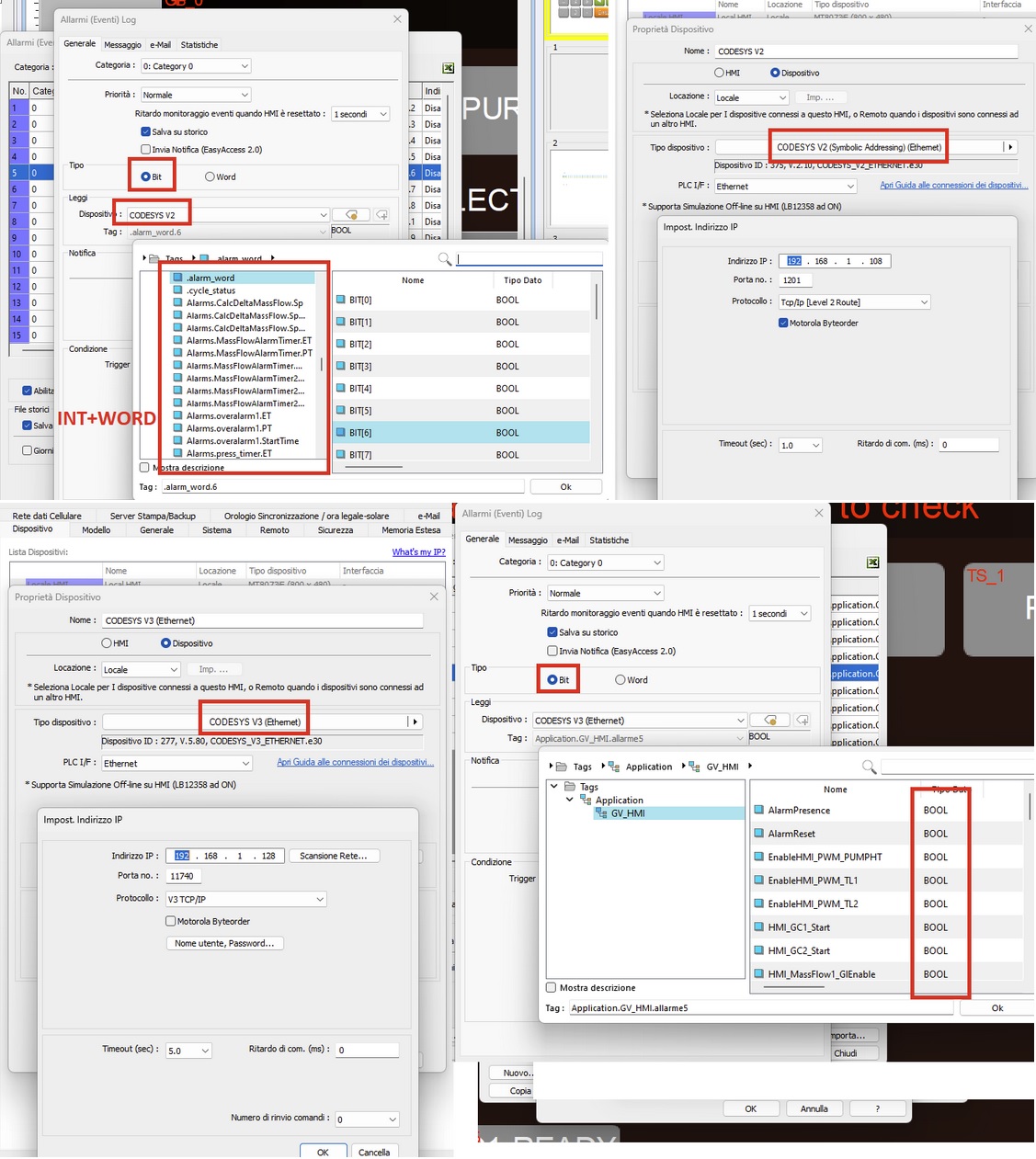The height and width of the screenshot is (1159, 1036).
Task: Toggle Invia Notifica checkbox in CODESYS V3 alarm dialog
Action: point(552,651)
